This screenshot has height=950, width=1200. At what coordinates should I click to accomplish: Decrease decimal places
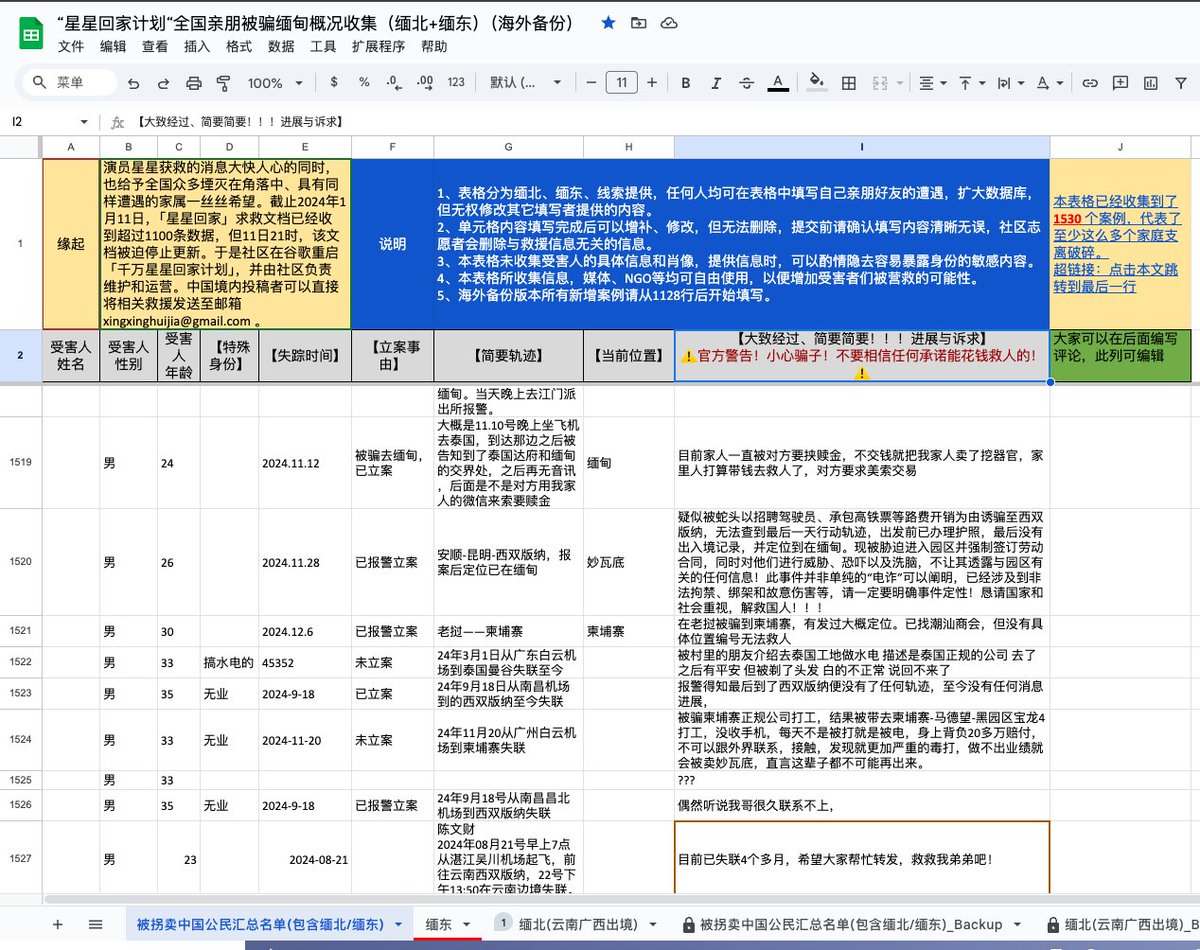tap(395, 83)
